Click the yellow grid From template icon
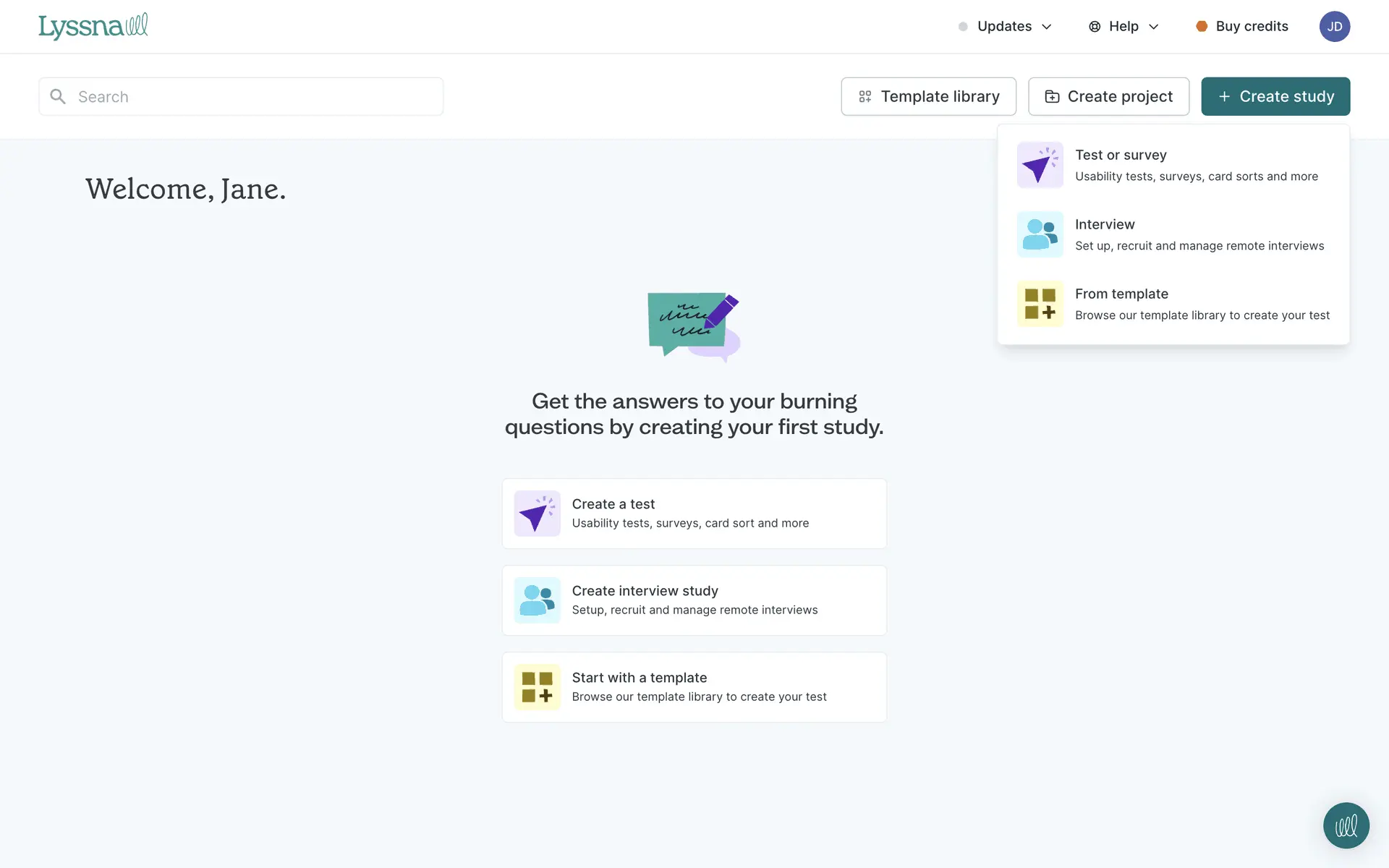1389x868 pixels. [x=1040, y=304]
